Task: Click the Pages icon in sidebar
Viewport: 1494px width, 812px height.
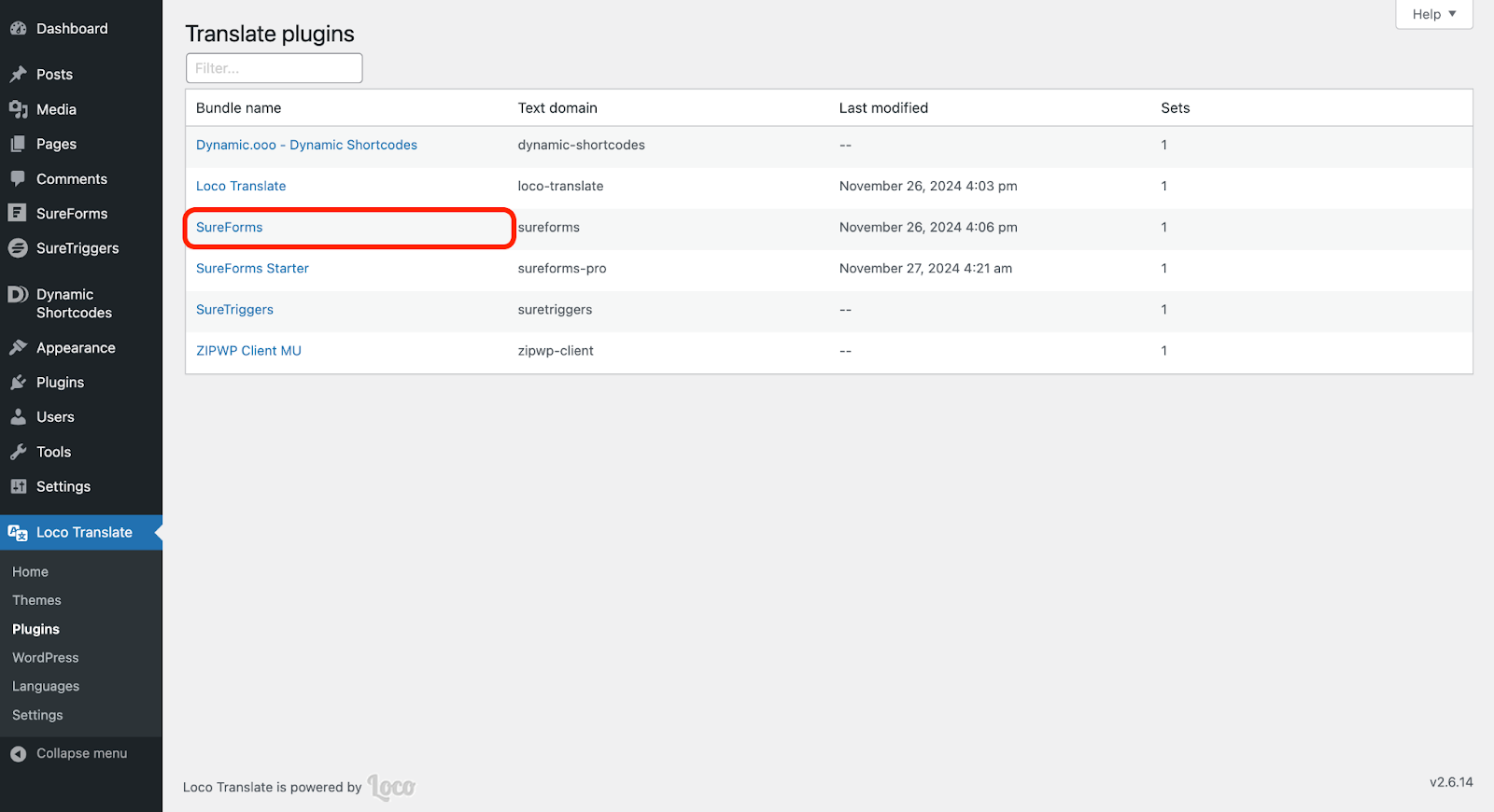Action: pyautogui.click(x=18, y=144)
